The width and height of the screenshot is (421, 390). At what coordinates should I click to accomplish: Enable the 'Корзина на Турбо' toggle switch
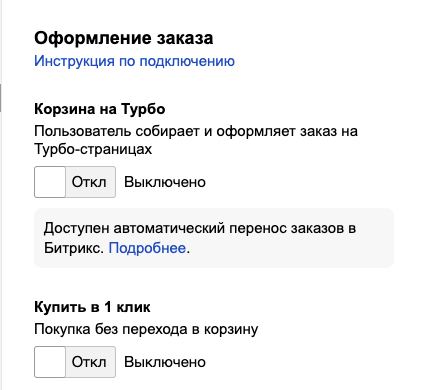[x=75, y=182]
